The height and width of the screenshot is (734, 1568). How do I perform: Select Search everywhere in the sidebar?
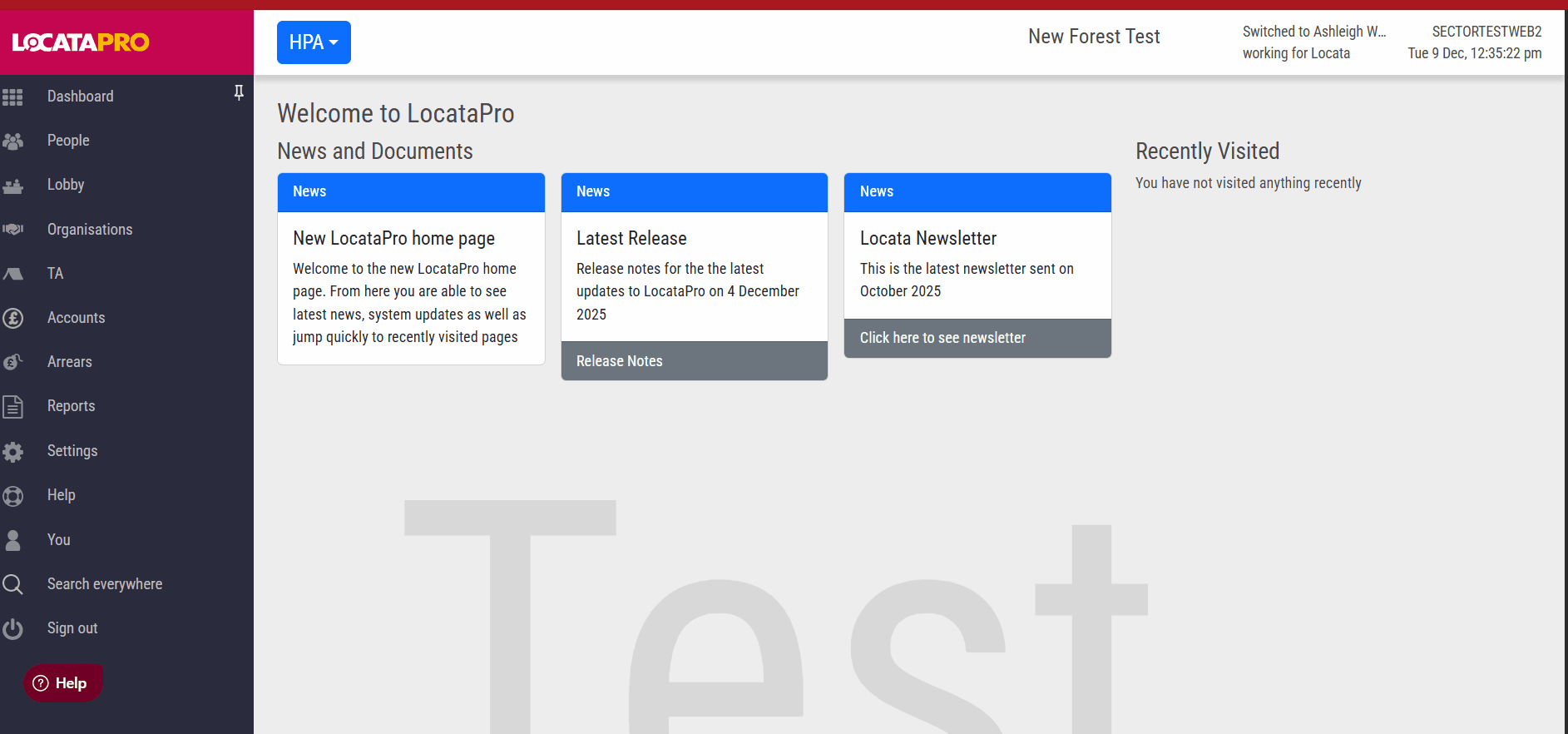click(x=105, y=584)
